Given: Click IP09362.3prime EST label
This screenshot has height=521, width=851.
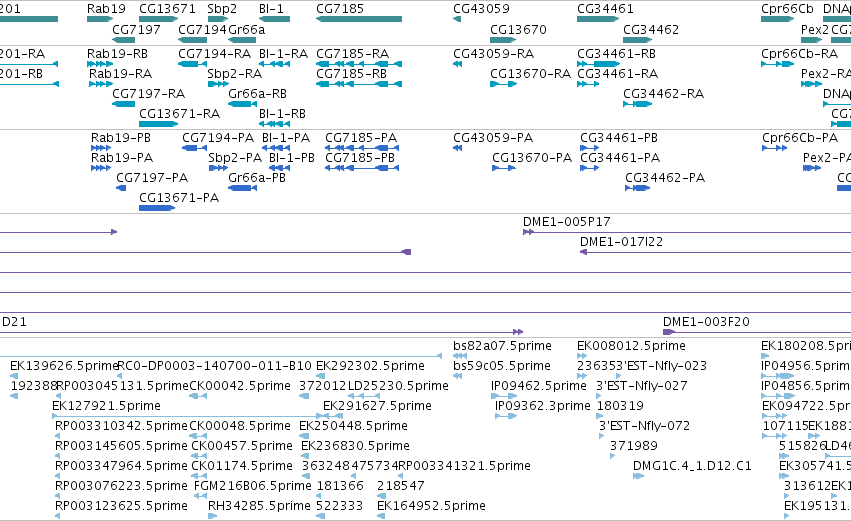Looking at the screenshot, I should click(x=542, y=406).
